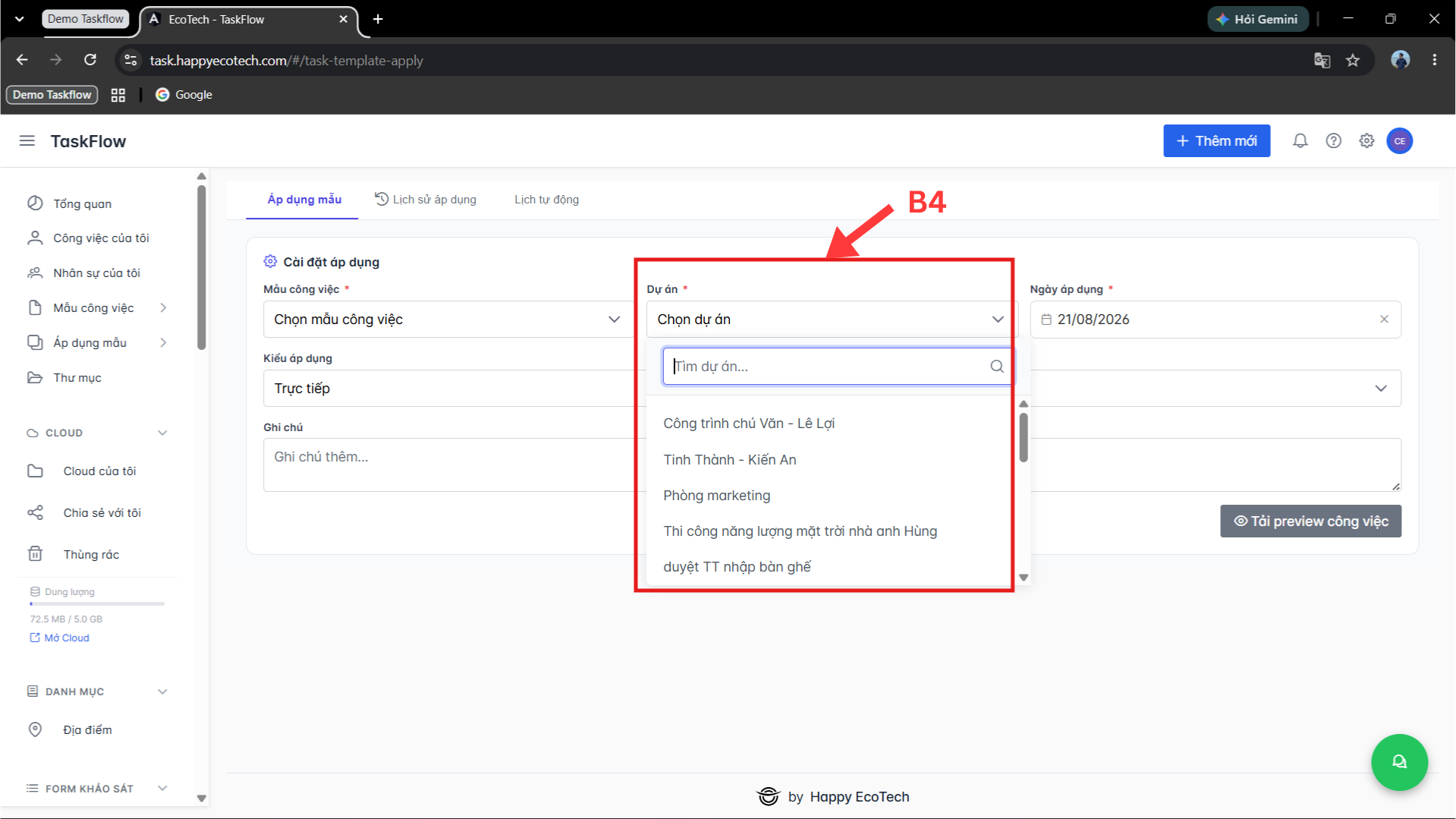Open Thùng rác
This screenshot has width=1456, height=819.
91,555
